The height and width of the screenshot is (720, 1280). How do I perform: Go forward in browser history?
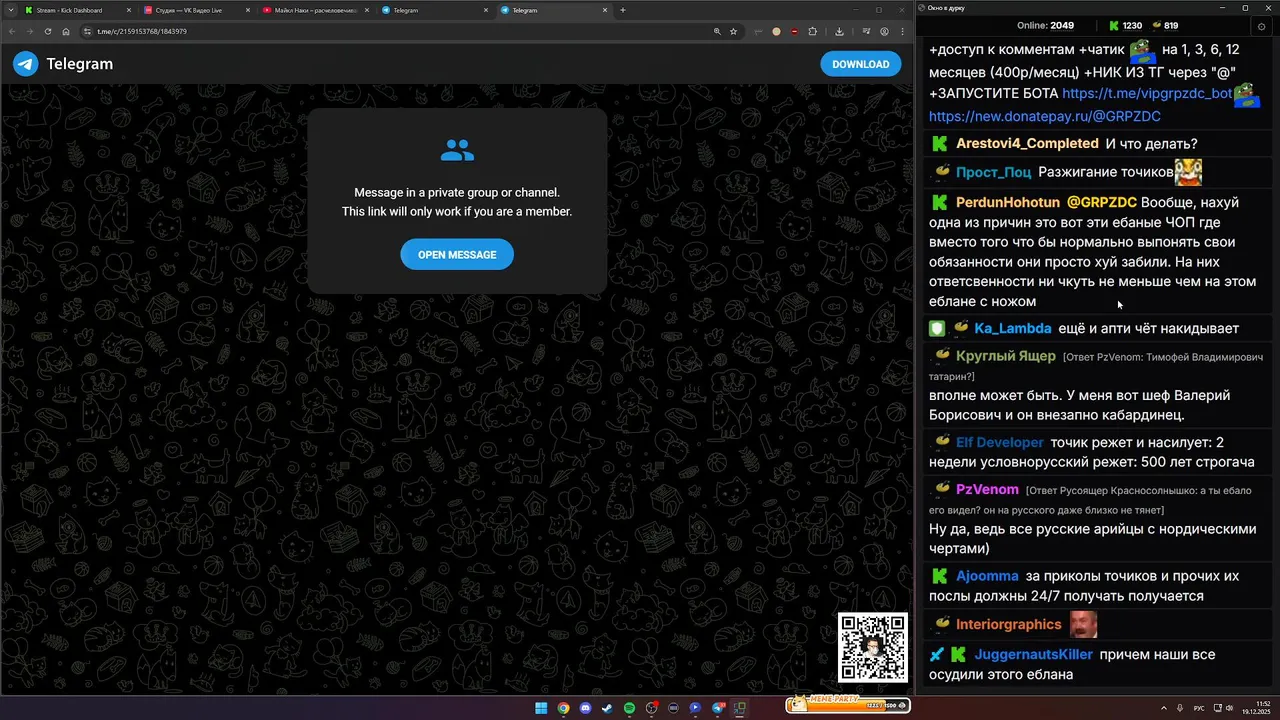tap(30, 31)
